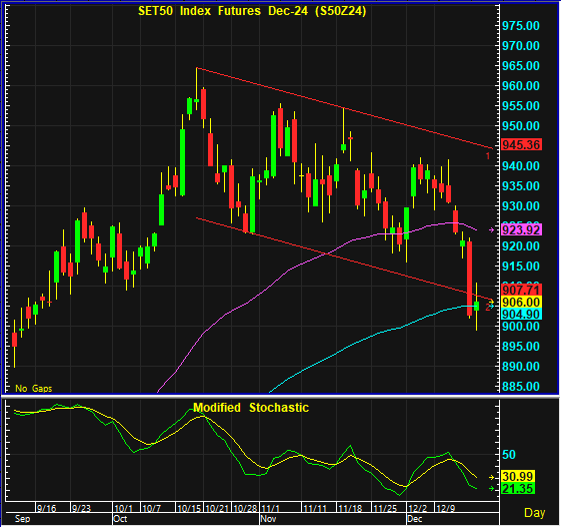Click the 904.90 cyan moving average label
The image size is (561, 527).
(521, 314)
